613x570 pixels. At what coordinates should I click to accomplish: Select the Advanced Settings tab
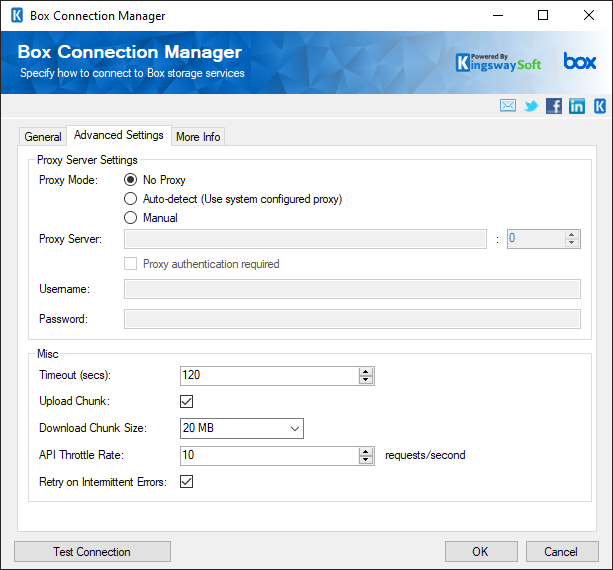pyautogui.click(x=119, y=135)
